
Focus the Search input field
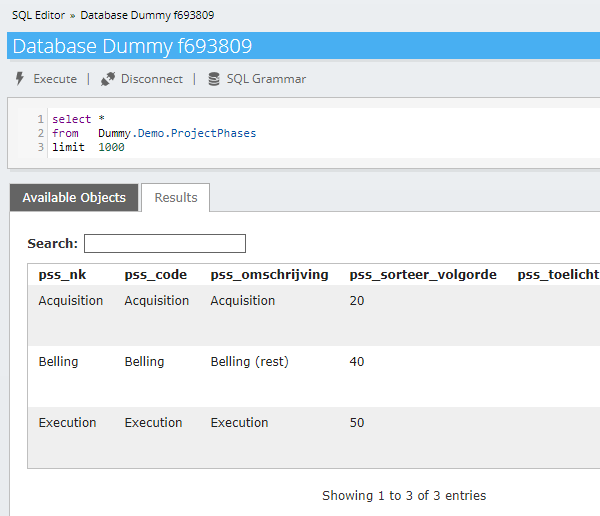[x=165, y=243]
